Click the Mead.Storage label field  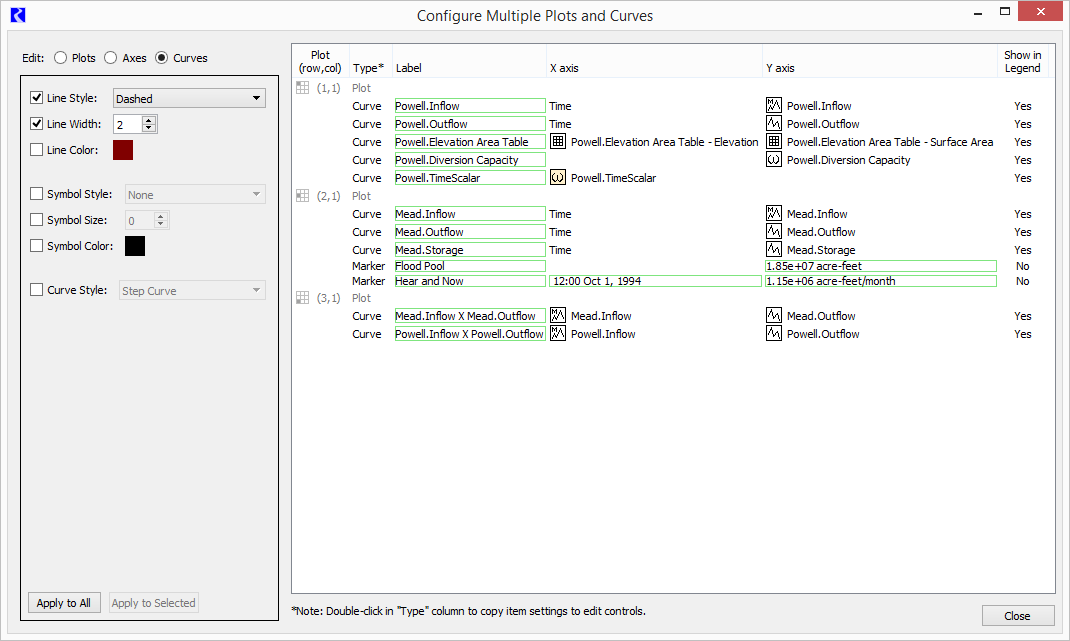point(470,250)
